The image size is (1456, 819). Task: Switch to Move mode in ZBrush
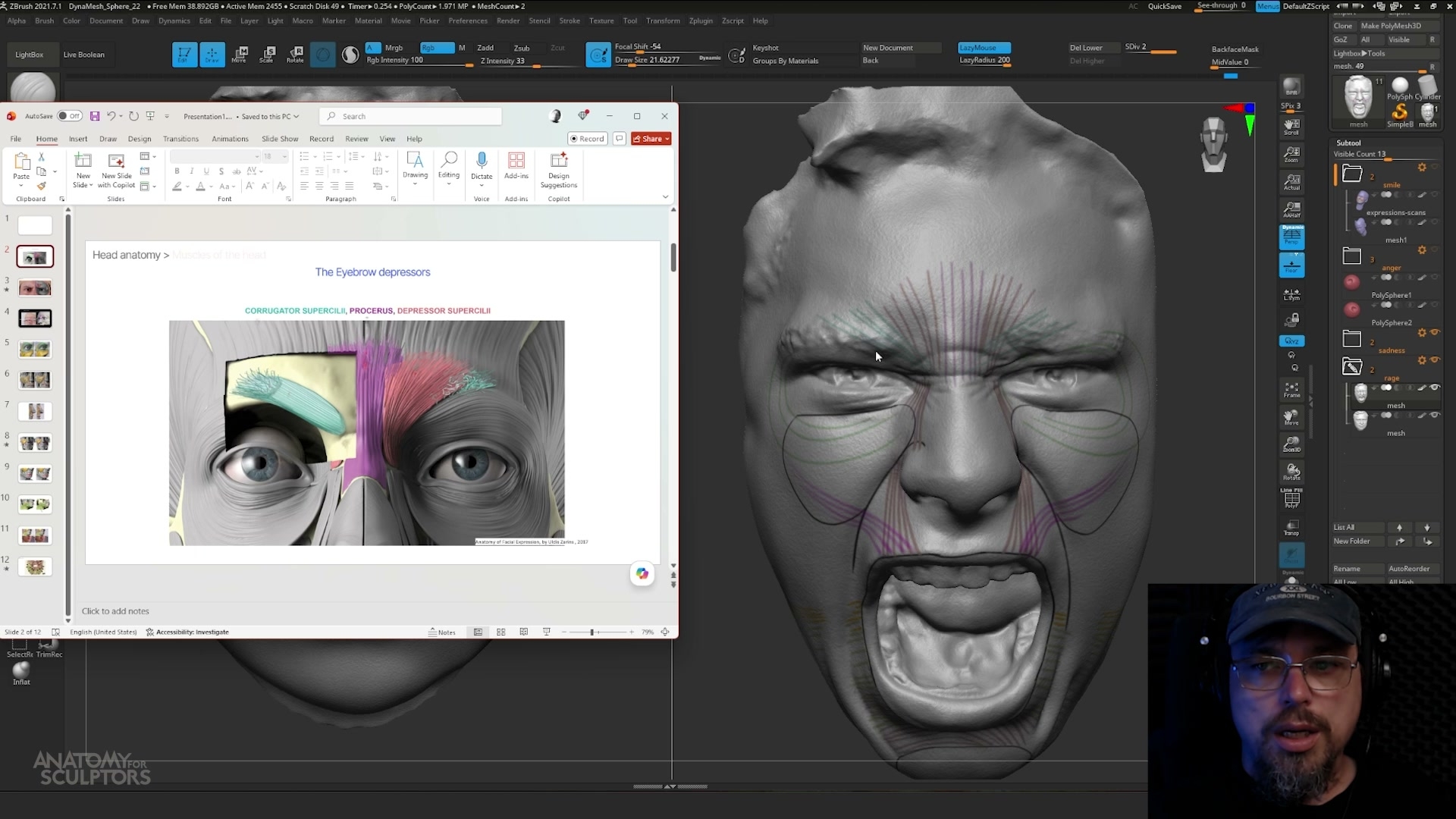coord(240,55)
